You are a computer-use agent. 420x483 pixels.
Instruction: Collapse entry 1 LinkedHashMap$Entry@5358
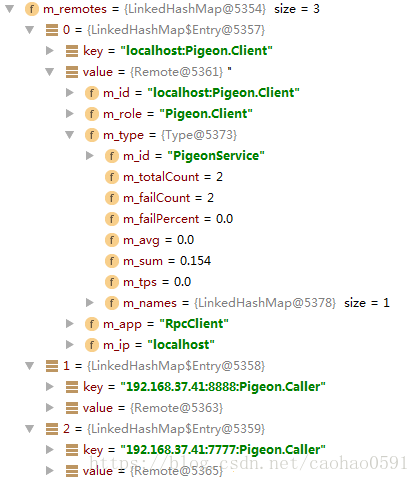coord(30,366)
